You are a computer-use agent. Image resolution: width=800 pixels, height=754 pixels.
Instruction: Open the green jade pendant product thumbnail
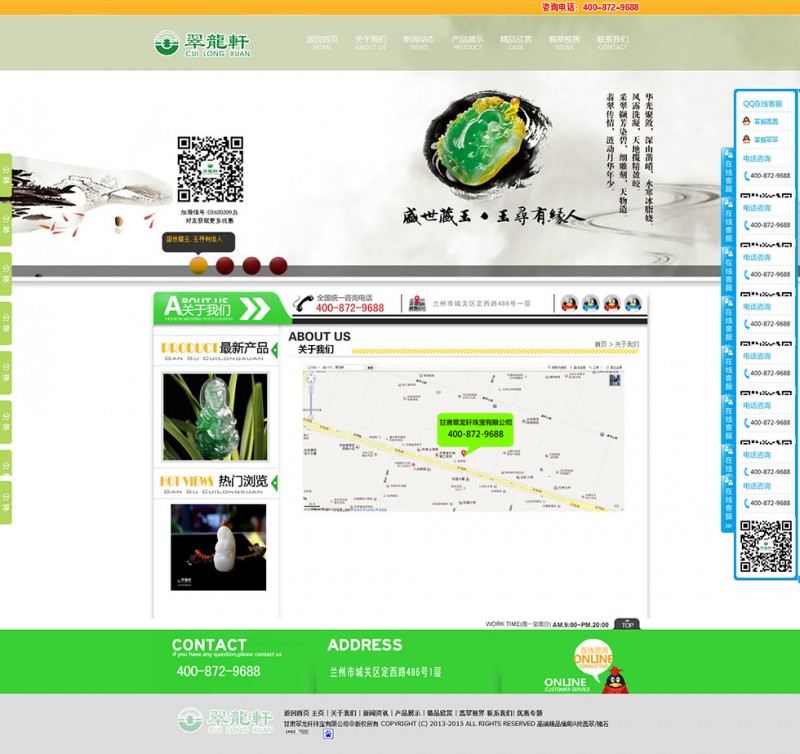pyautogui.click(x=214, y=417)
